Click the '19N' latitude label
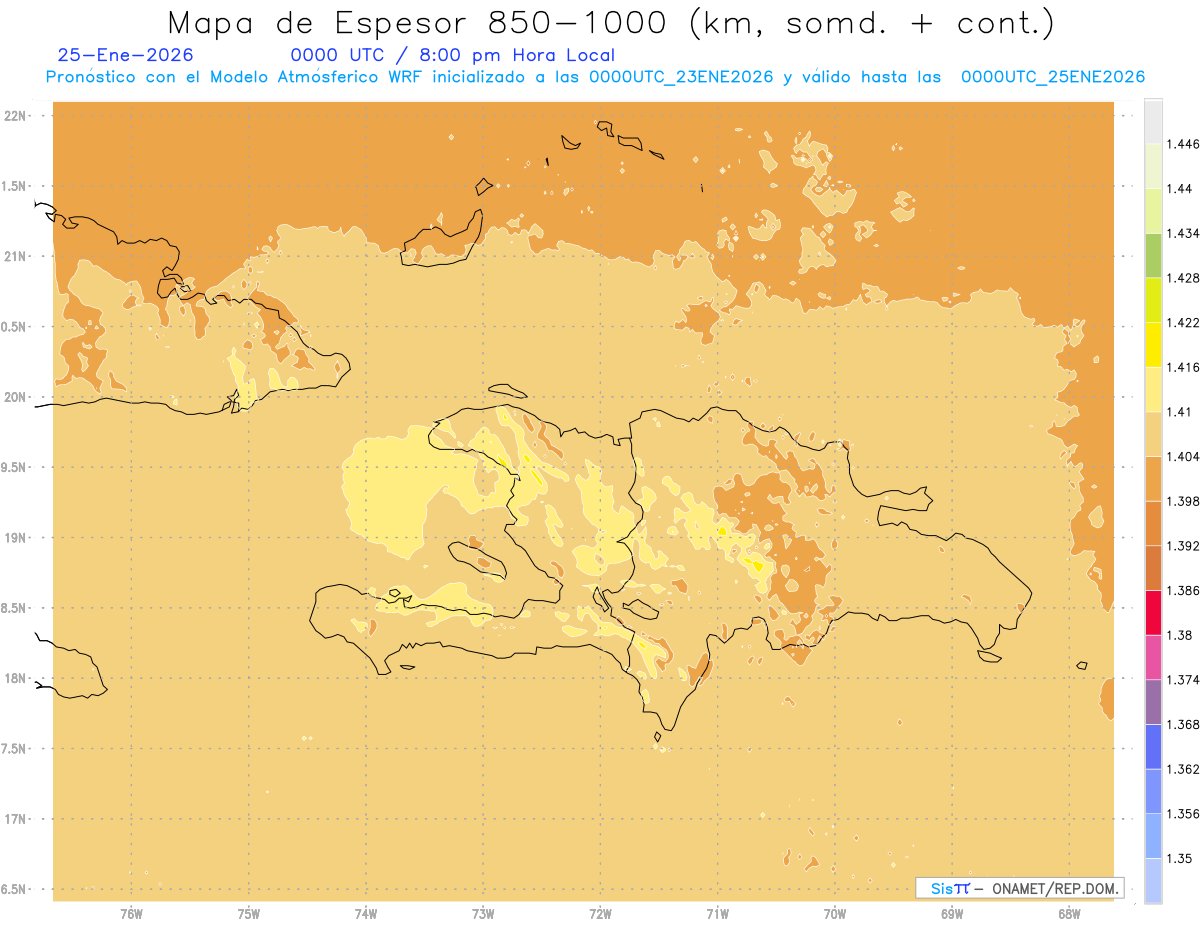 pyautogui.click(x=14, y=538)
